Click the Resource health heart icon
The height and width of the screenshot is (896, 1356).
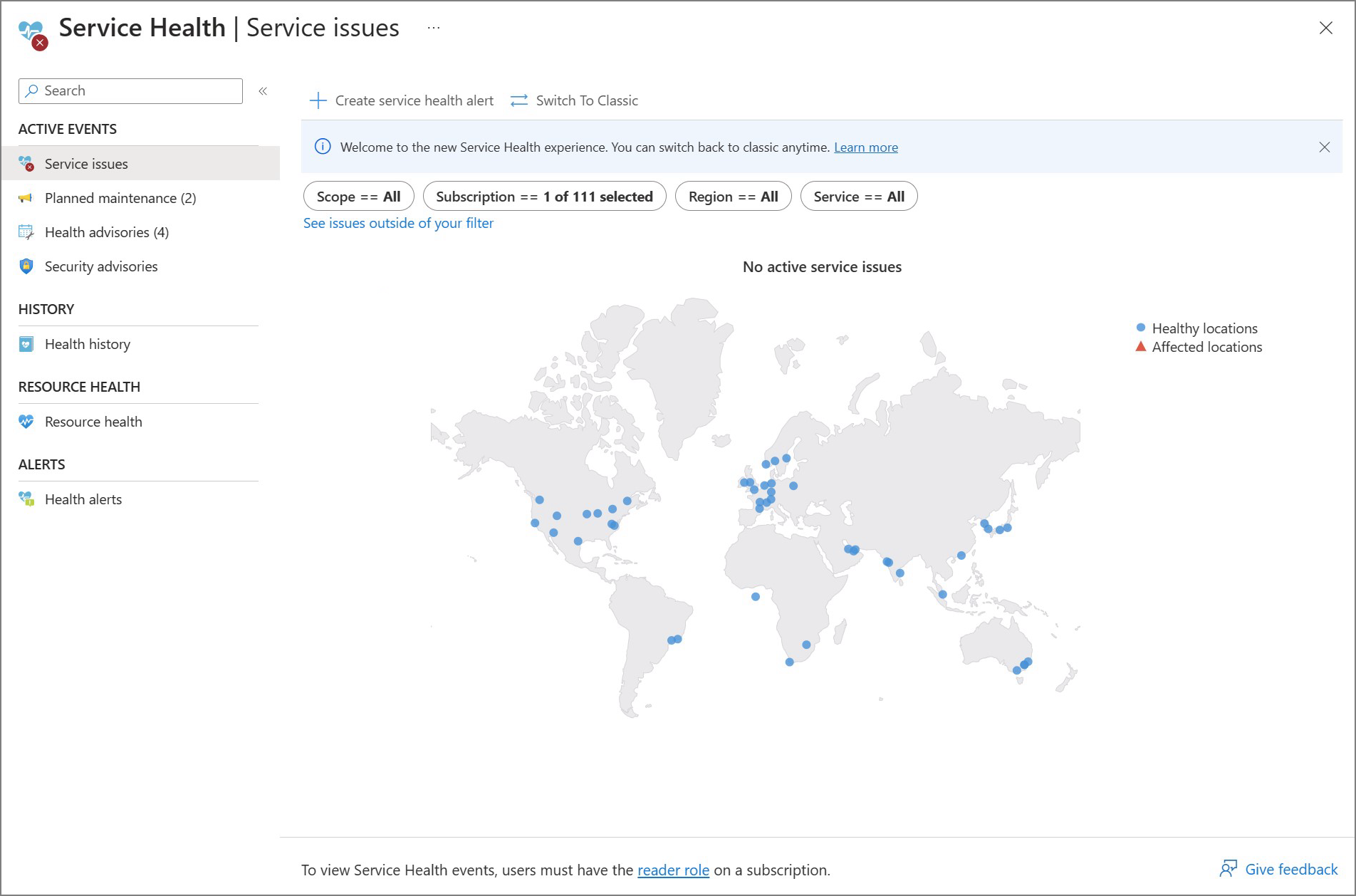26,422
